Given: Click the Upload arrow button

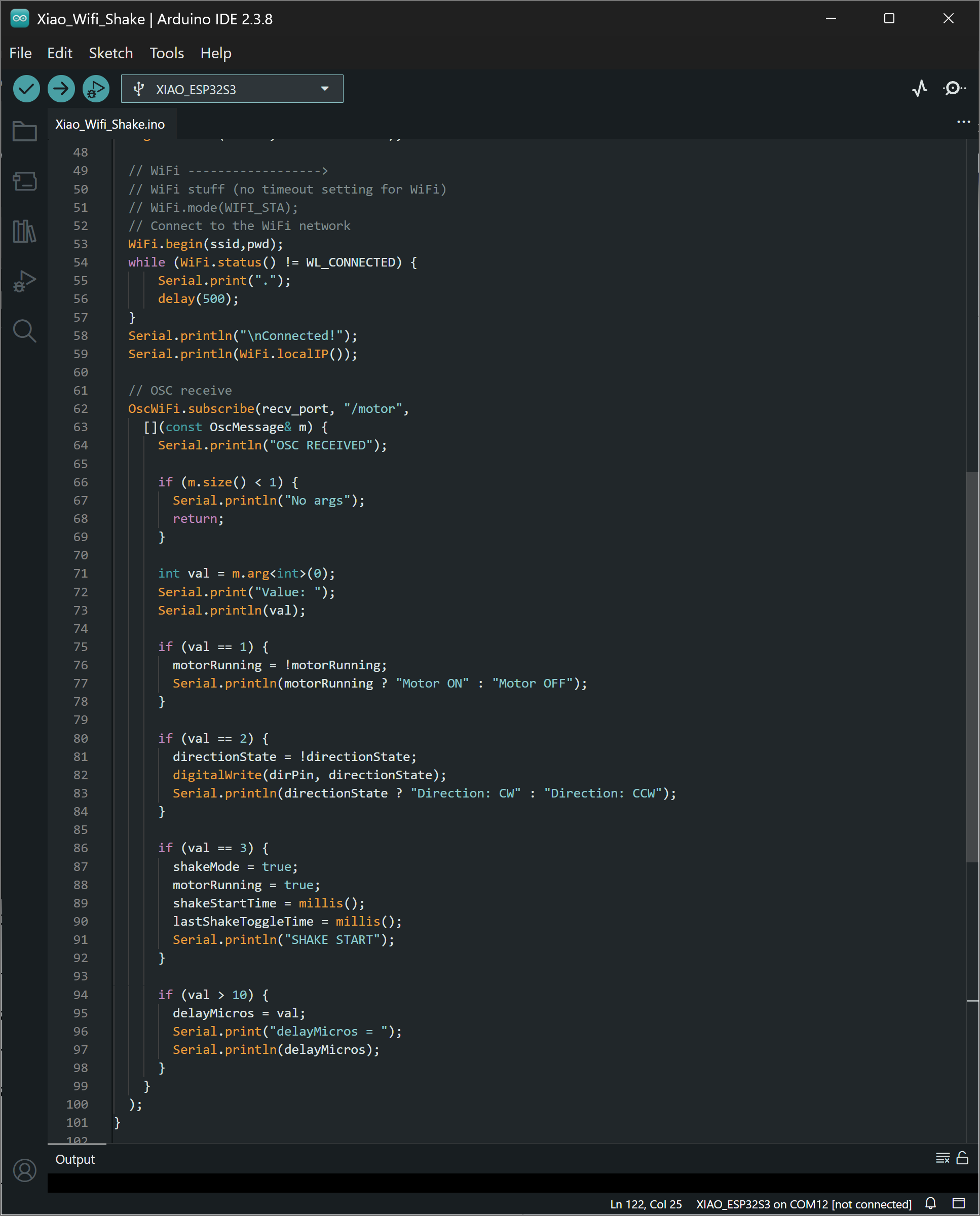Looking at the screenshot, I should [61, 89].
